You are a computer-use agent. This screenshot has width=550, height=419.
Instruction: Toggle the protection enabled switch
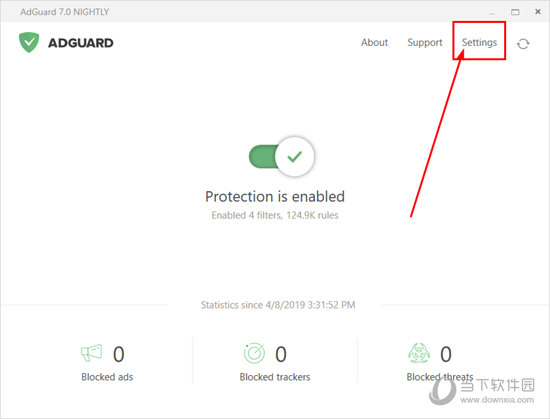tap(281, 156)
